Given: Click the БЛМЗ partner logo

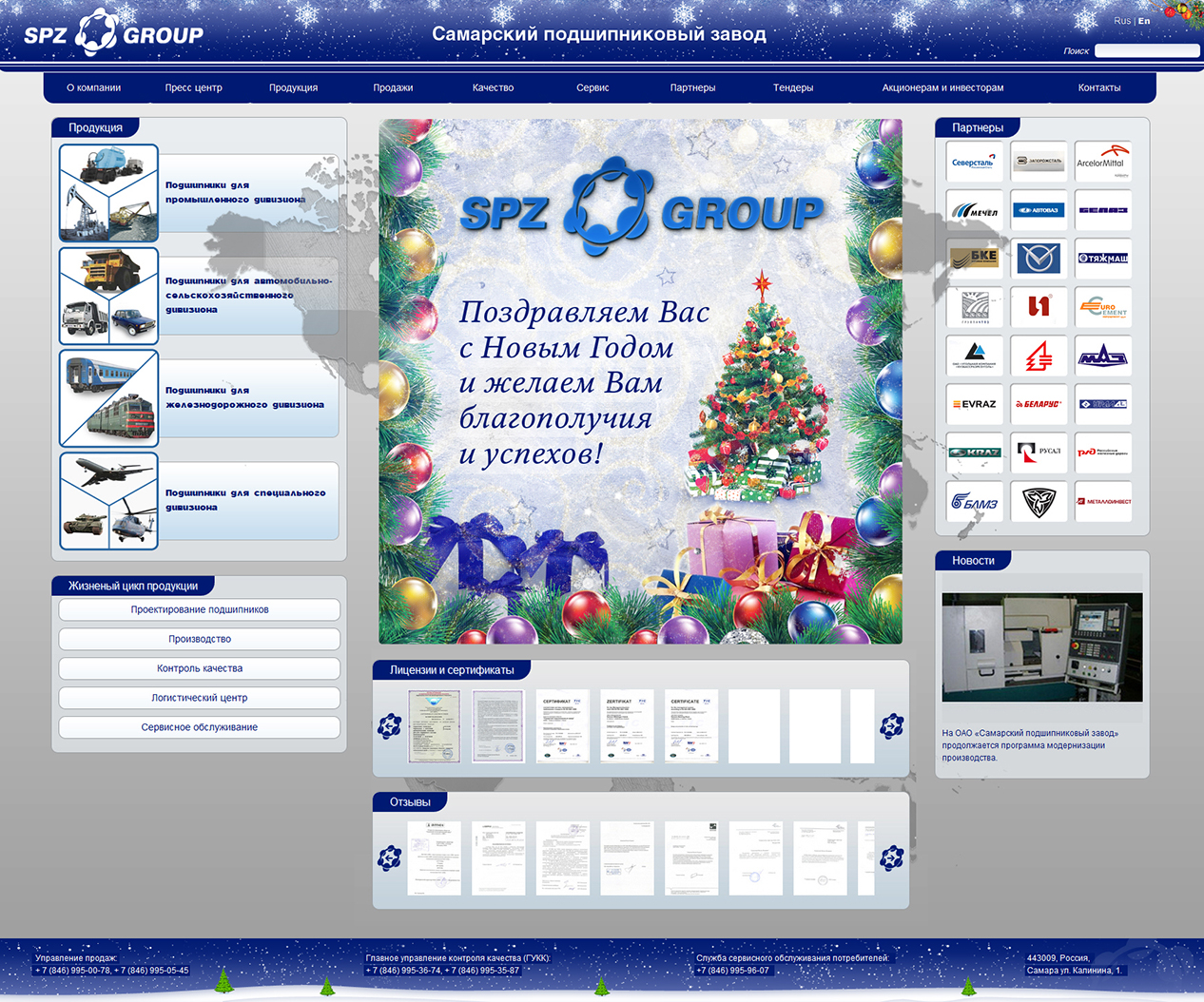Looking at the screenshot, I should coord(974,501).
